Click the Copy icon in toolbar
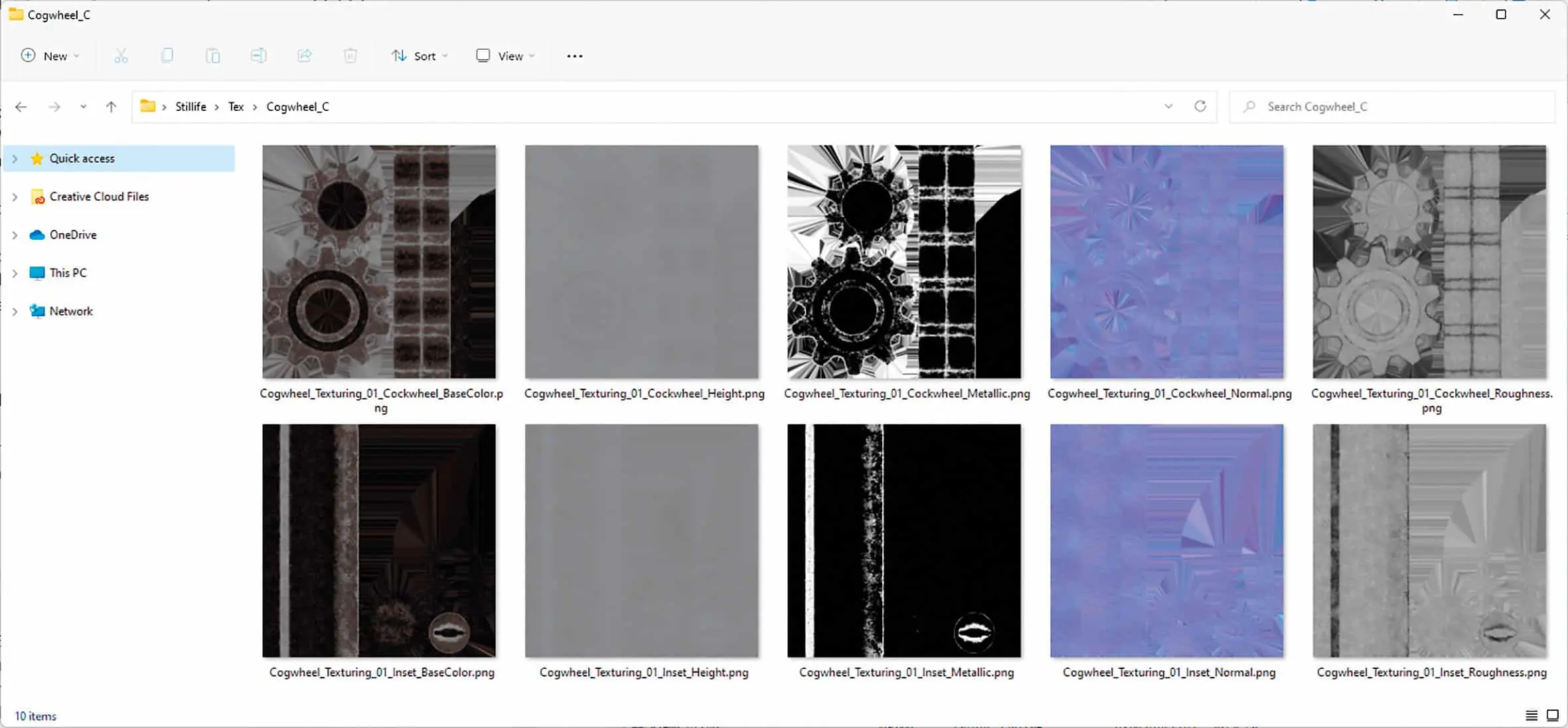1568x728 pixels. pyautogui.click(x=167, y=56)
